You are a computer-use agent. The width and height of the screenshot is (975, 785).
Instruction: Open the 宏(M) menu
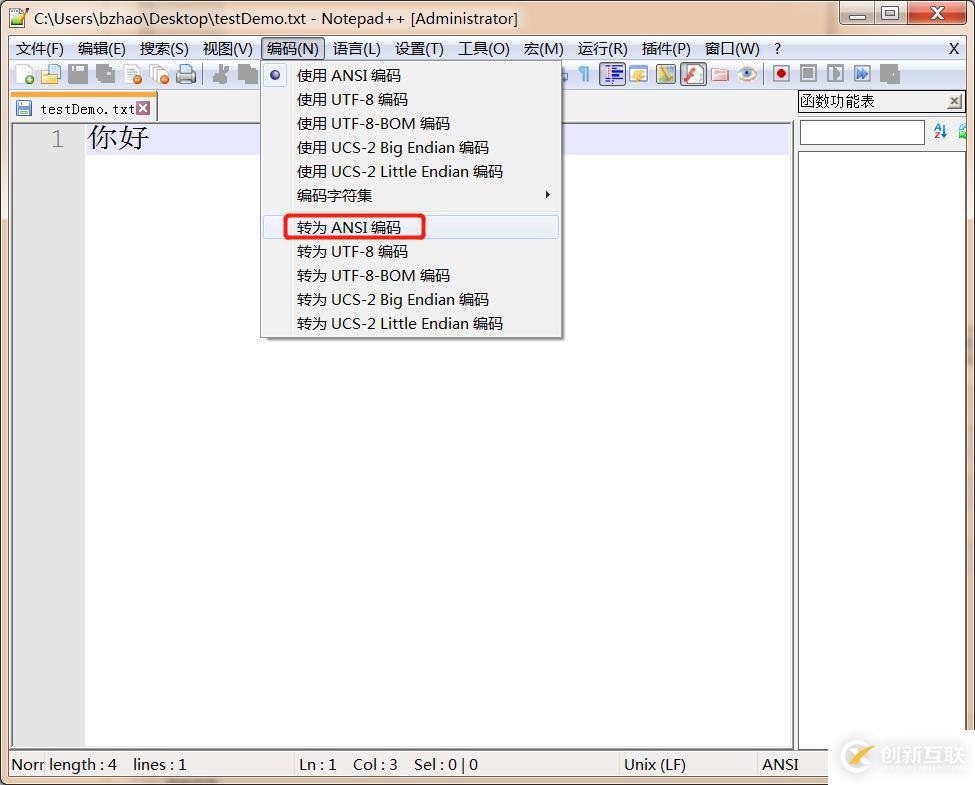click(x=543, y=49)
